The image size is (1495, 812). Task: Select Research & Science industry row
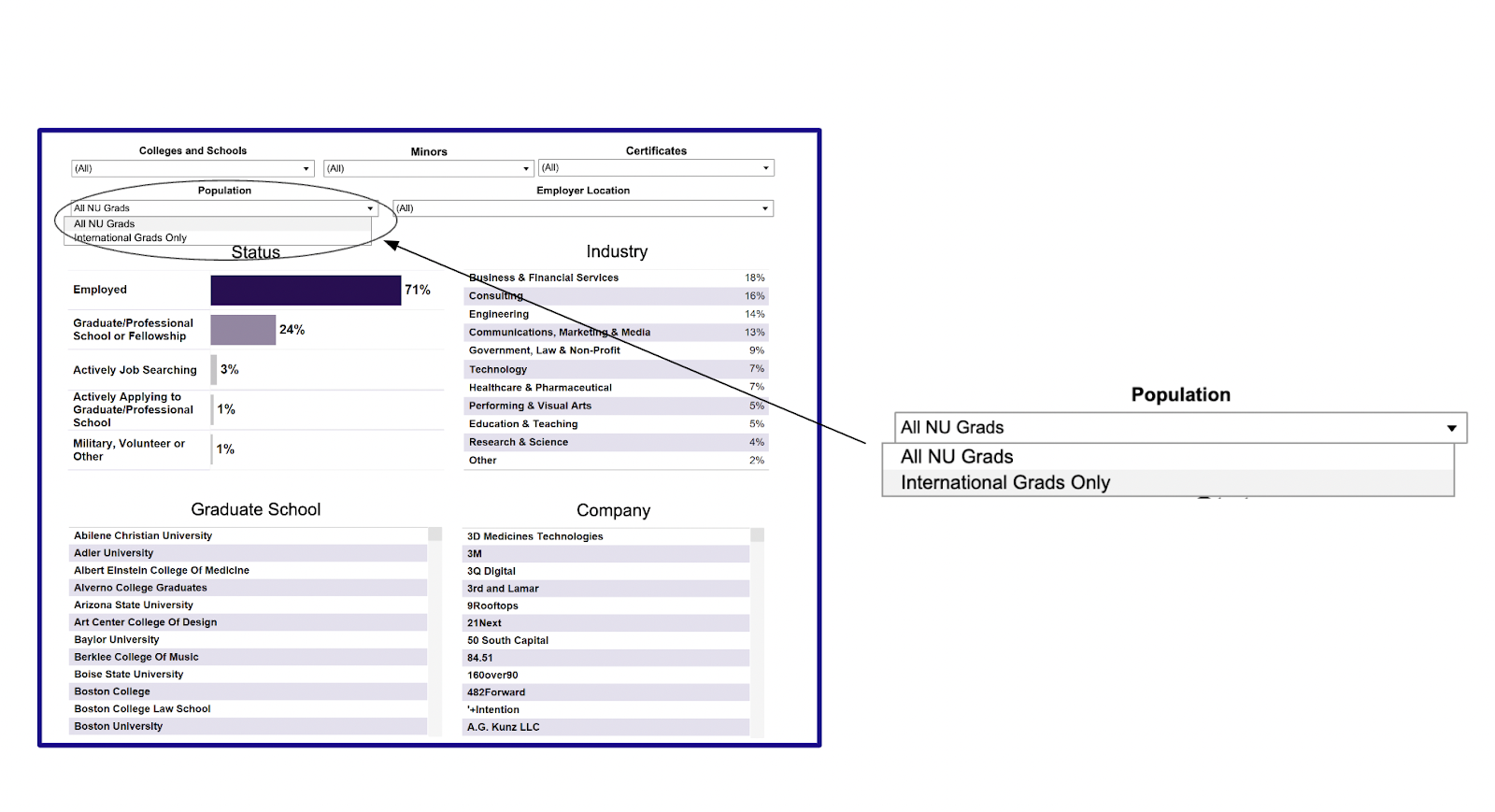point(617,442)
